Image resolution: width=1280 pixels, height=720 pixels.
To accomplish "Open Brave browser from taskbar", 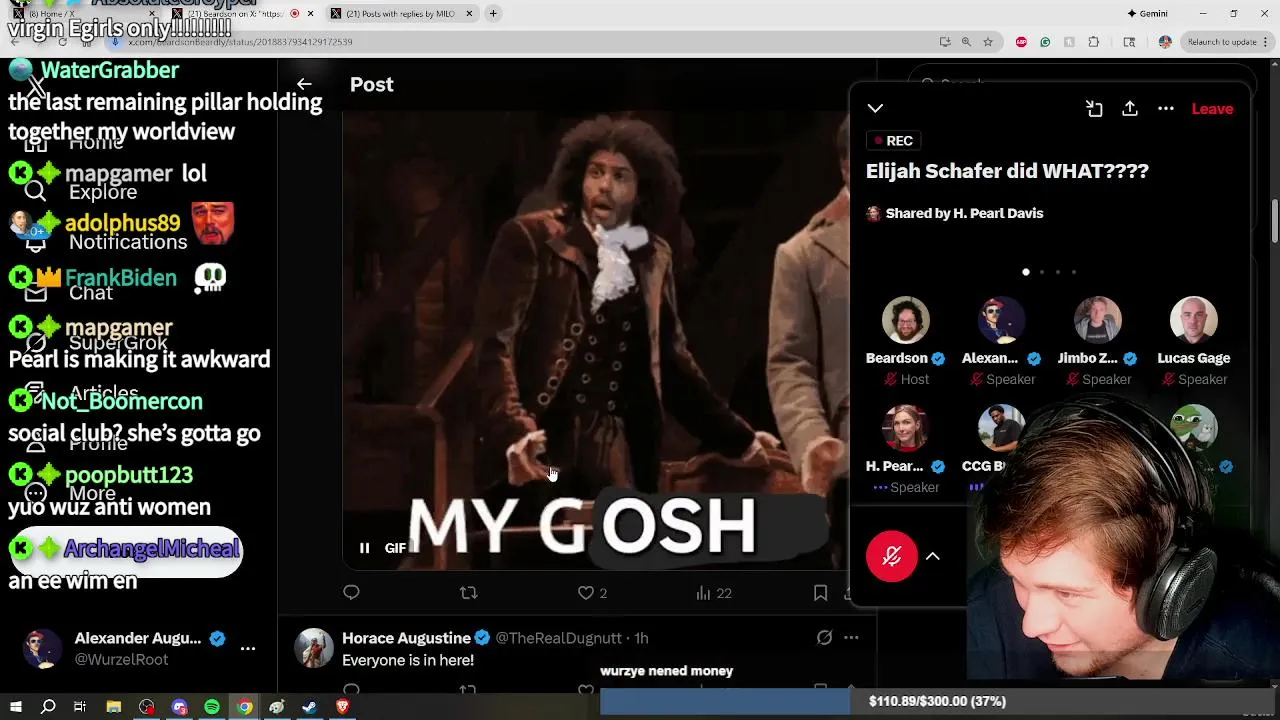I will tap(342, 707).
